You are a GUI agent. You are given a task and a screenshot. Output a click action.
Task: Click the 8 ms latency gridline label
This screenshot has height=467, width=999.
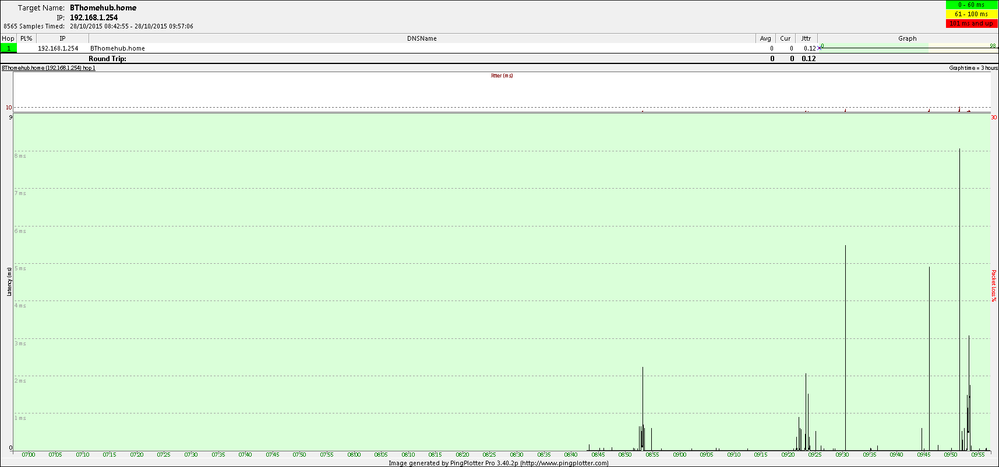tap(21, 155)
